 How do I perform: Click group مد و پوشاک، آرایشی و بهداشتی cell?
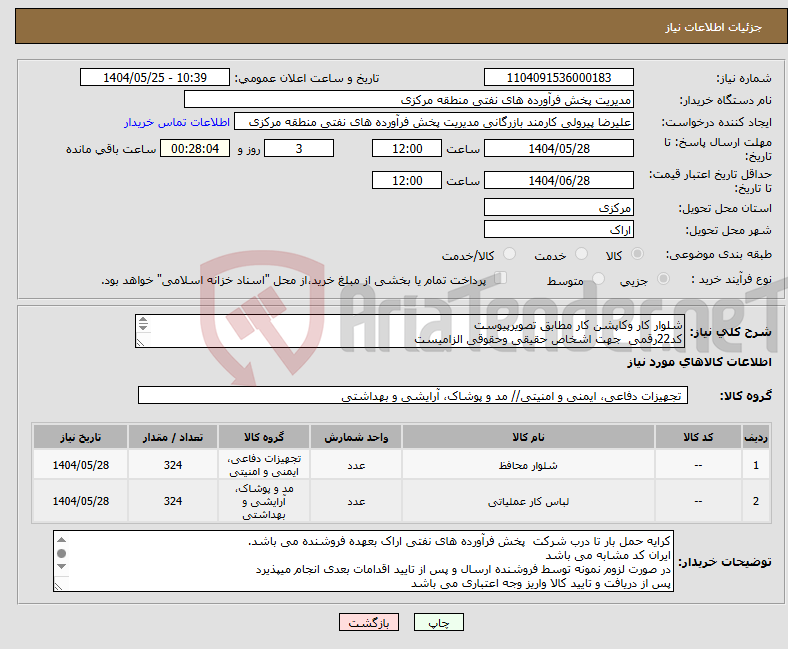coord(264,501)
